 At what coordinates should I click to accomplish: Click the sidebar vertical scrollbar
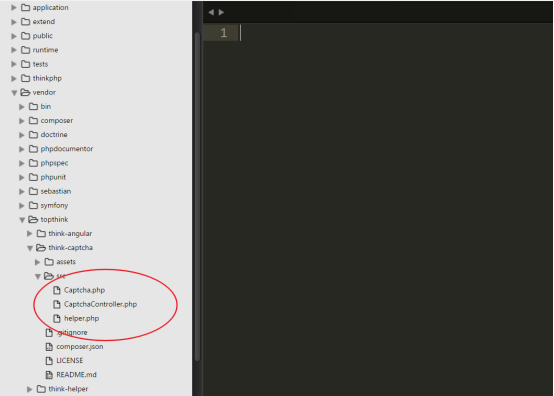(x=198, y=196)
